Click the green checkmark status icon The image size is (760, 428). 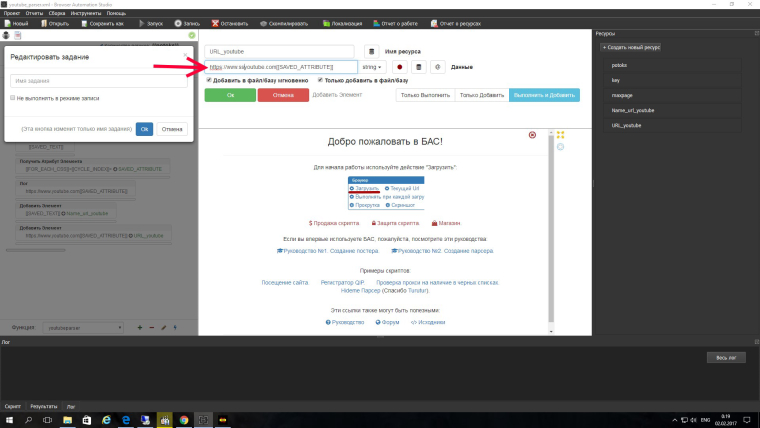point(192,35)
